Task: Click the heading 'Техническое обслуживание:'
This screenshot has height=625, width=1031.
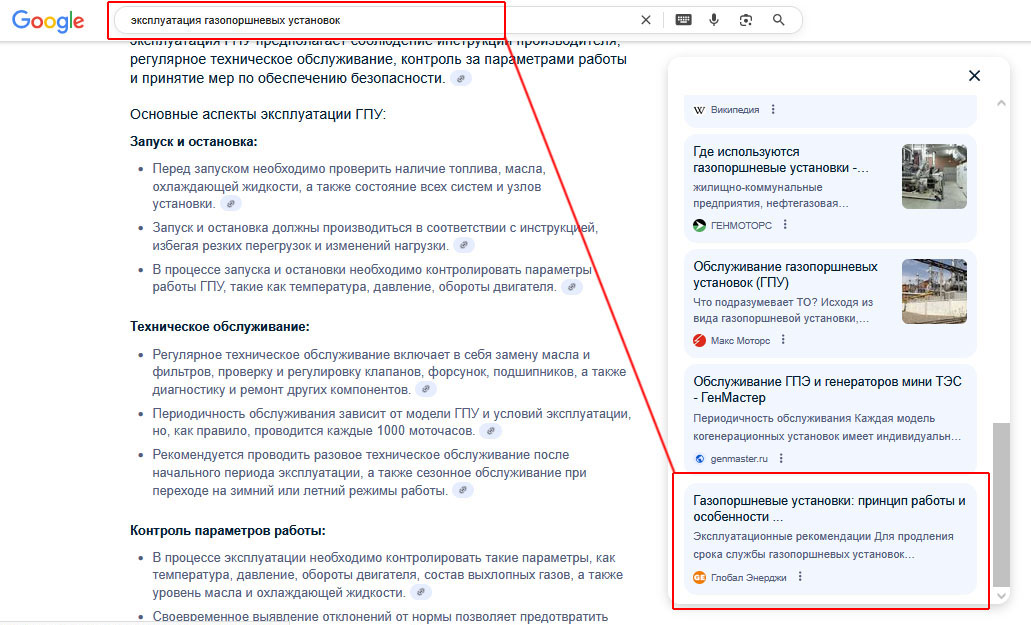Action: click(x=220, y=327)
